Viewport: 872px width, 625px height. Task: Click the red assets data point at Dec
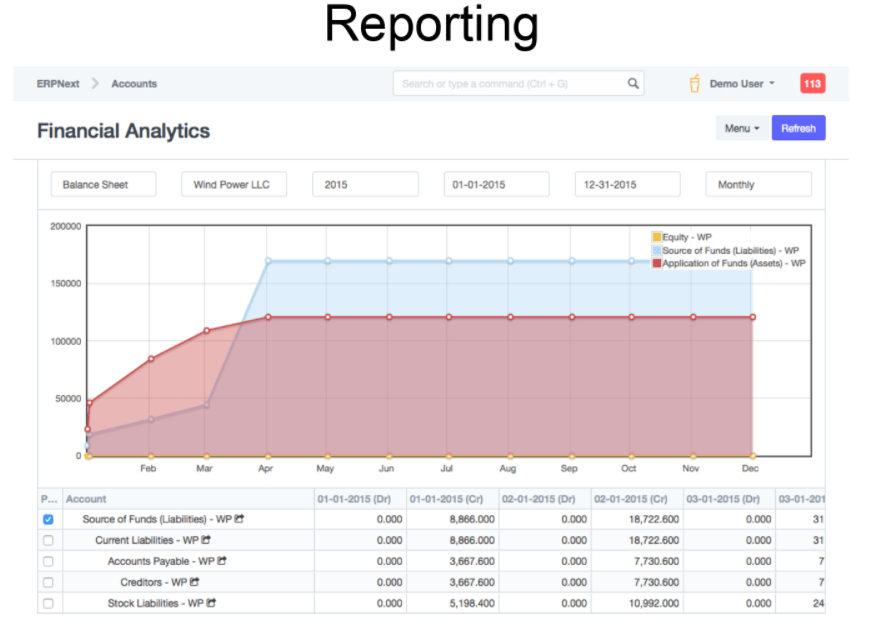(x=752, y=317)
